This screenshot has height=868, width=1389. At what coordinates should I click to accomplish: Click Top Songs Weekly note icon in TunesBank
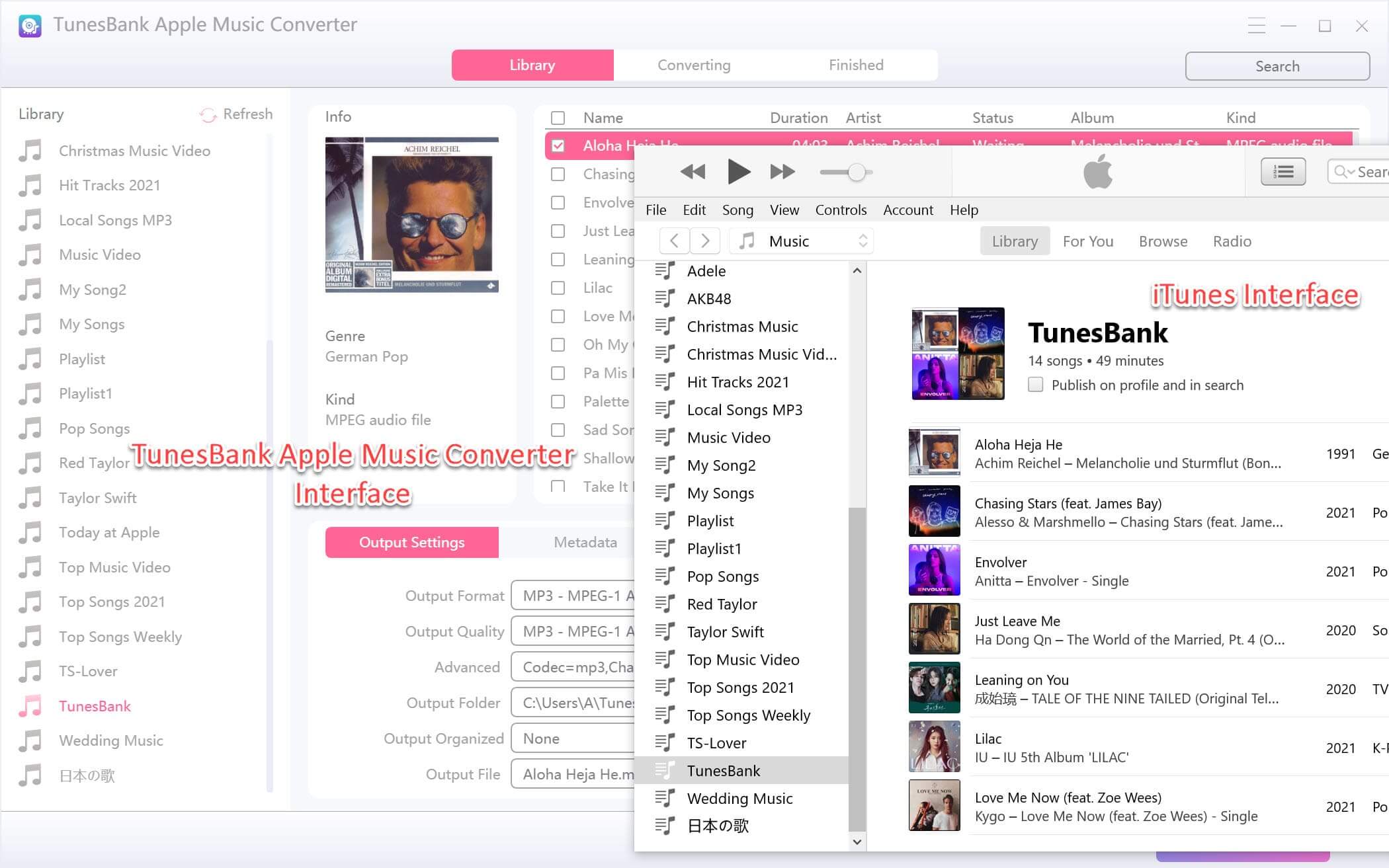pos(30,637)
